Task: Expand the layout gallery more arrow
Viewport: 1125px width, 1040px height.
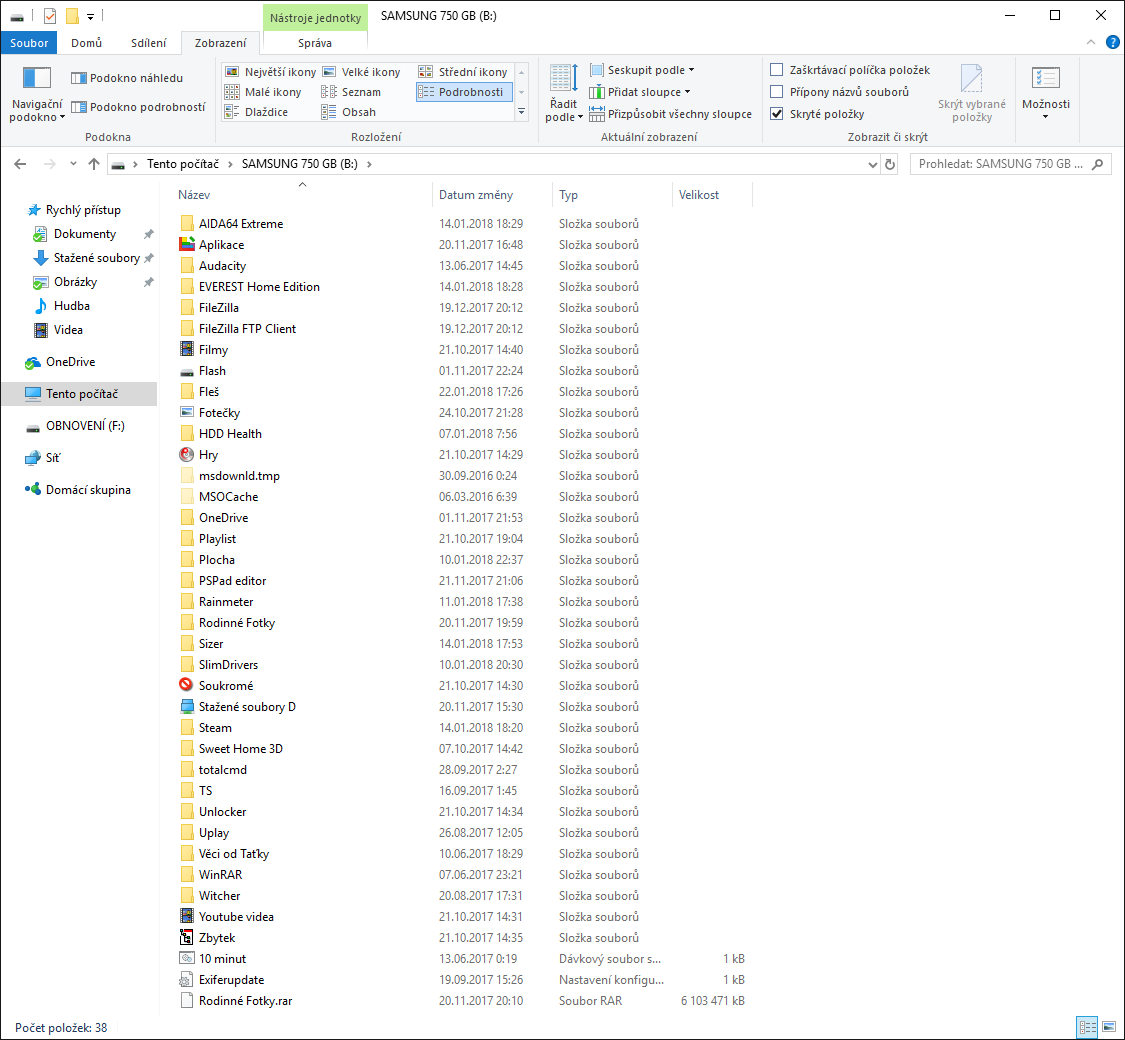Action: pos(522,112)
